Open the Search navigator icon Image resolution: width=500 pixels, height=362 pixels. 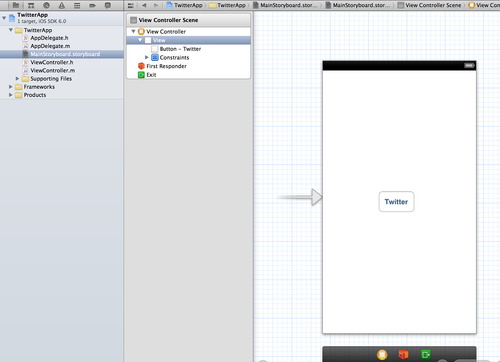point(46,5)
